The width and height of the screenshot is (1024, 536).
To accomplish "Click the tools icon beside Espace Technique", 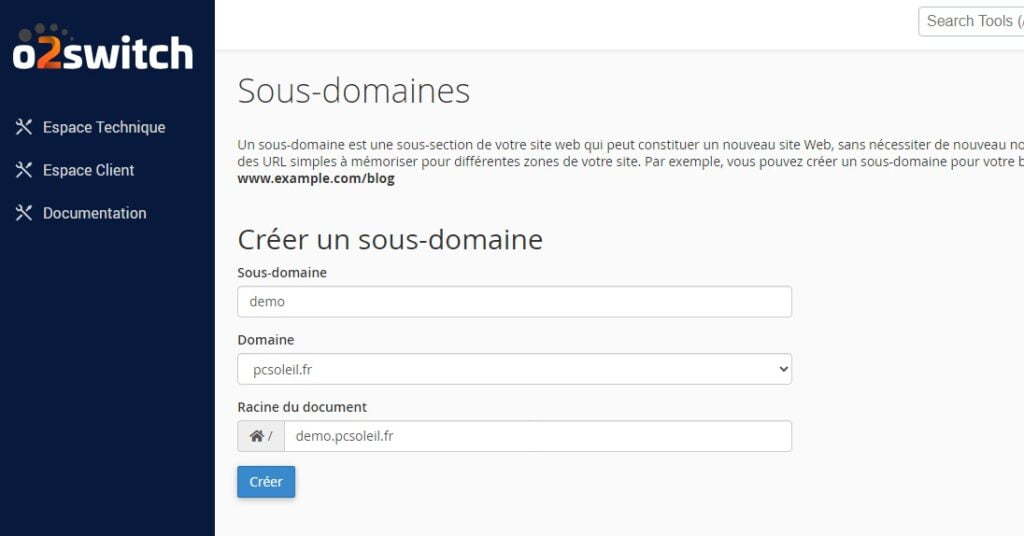I will [x=24, y=127].
